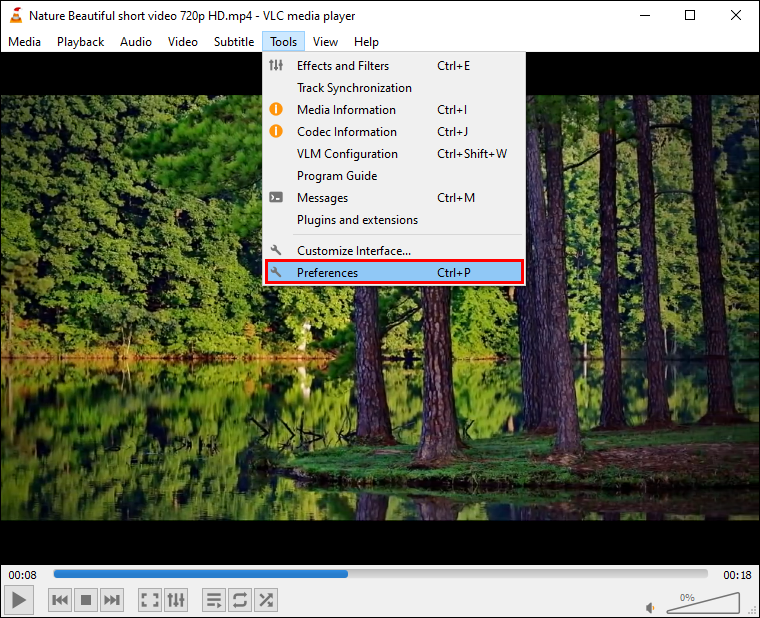Minimize the VLC window

(x=645, y=16)
